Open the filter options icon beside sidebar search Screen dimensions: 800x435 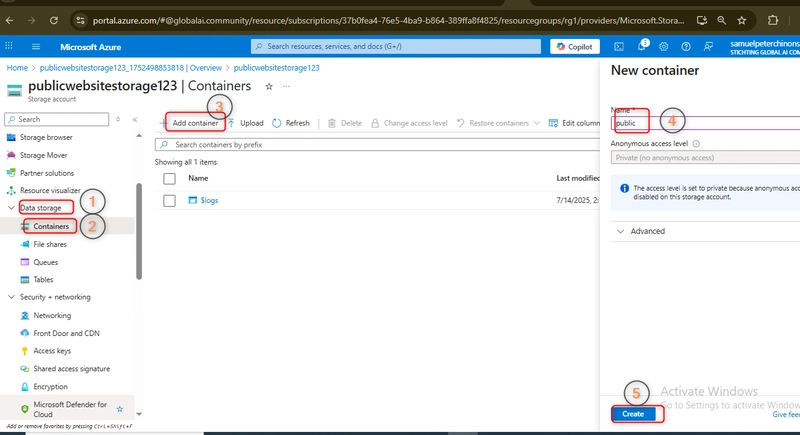(x=118, y=119)
